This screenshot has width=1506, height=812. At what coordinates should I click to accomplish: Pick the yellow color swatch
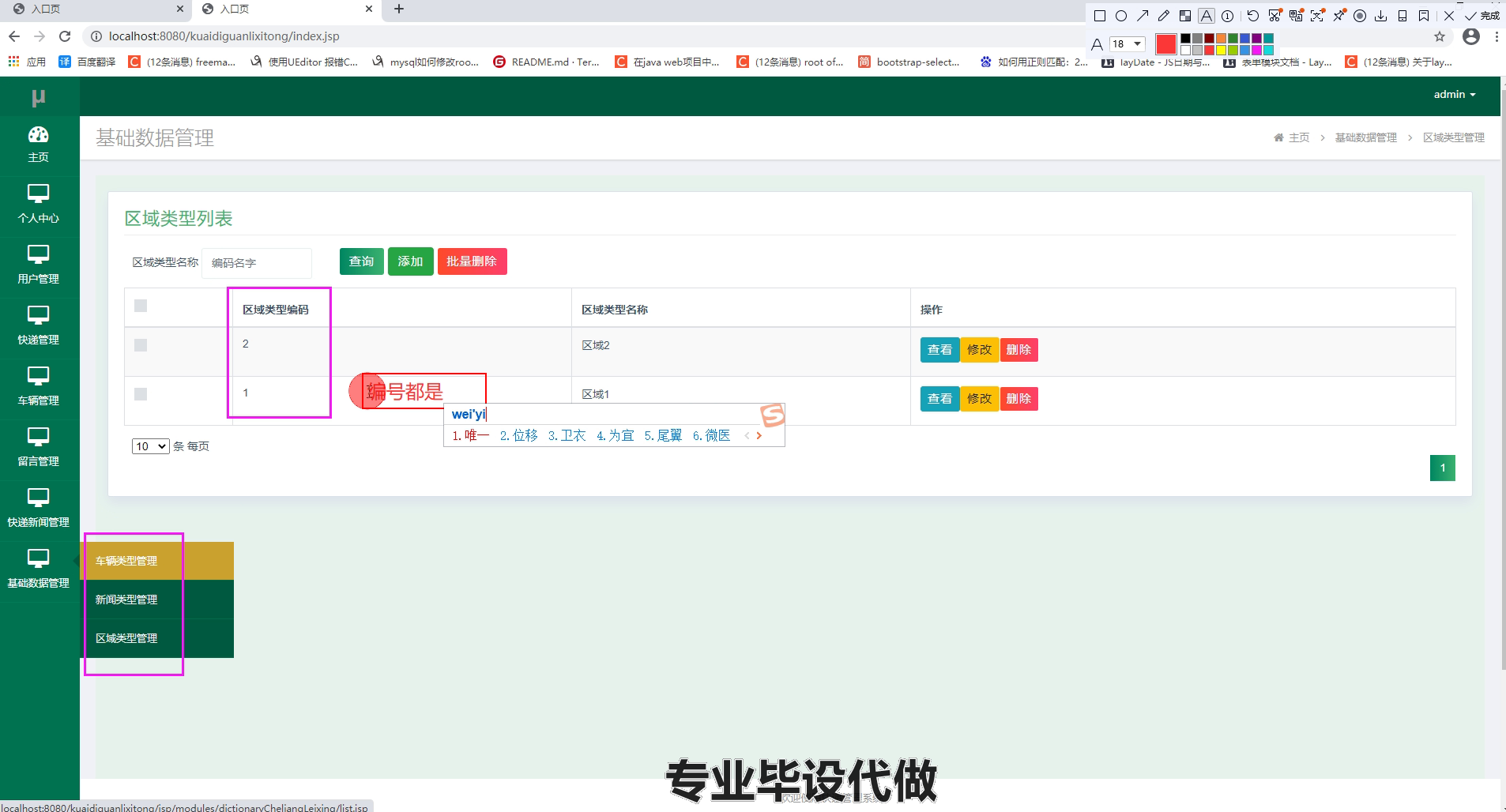click(1221, 50)
